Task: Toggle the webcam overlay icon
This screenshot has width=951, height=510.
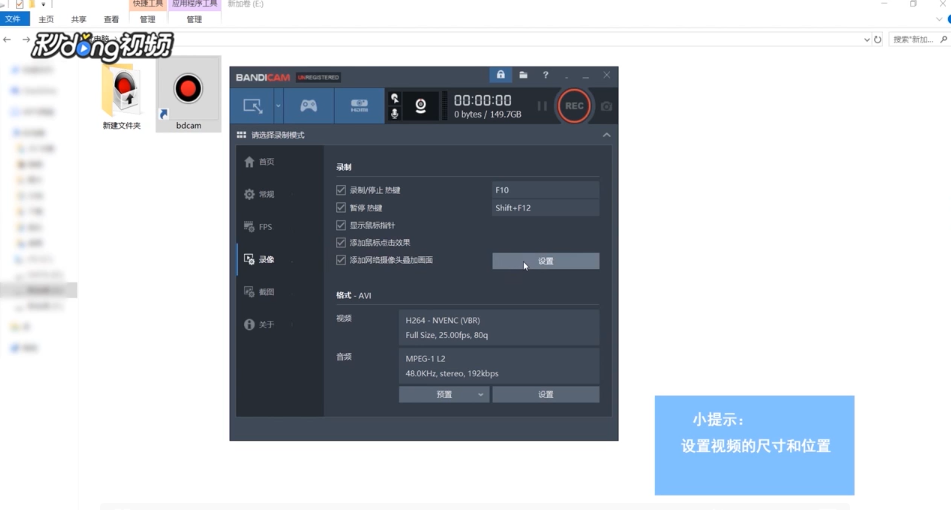Action: [x=420, y=106]
